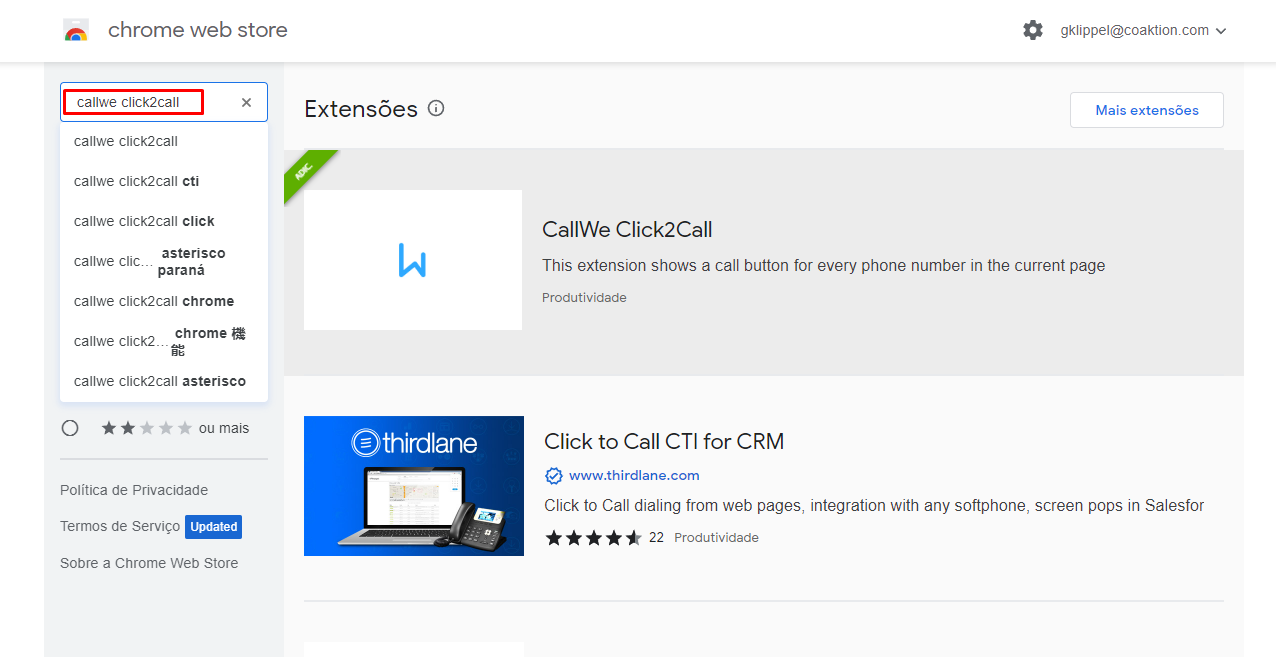Viewport: 1276px width, 657px height.
Task: Open Sobre a Chrome Web Store link
Action: pyautogui.click(x=149, y=563)
